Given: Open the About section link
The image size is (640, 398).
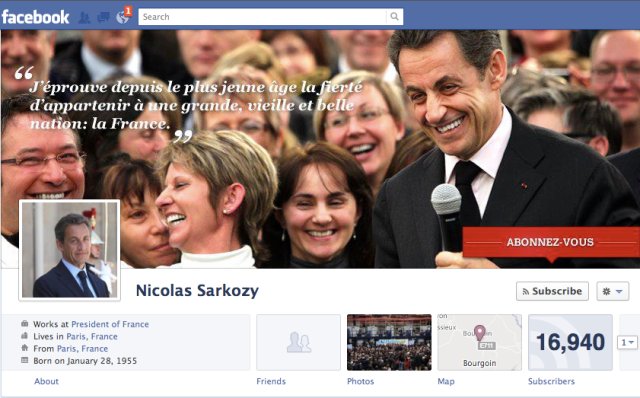Looking at the screenshot, I should coord(47,381).
